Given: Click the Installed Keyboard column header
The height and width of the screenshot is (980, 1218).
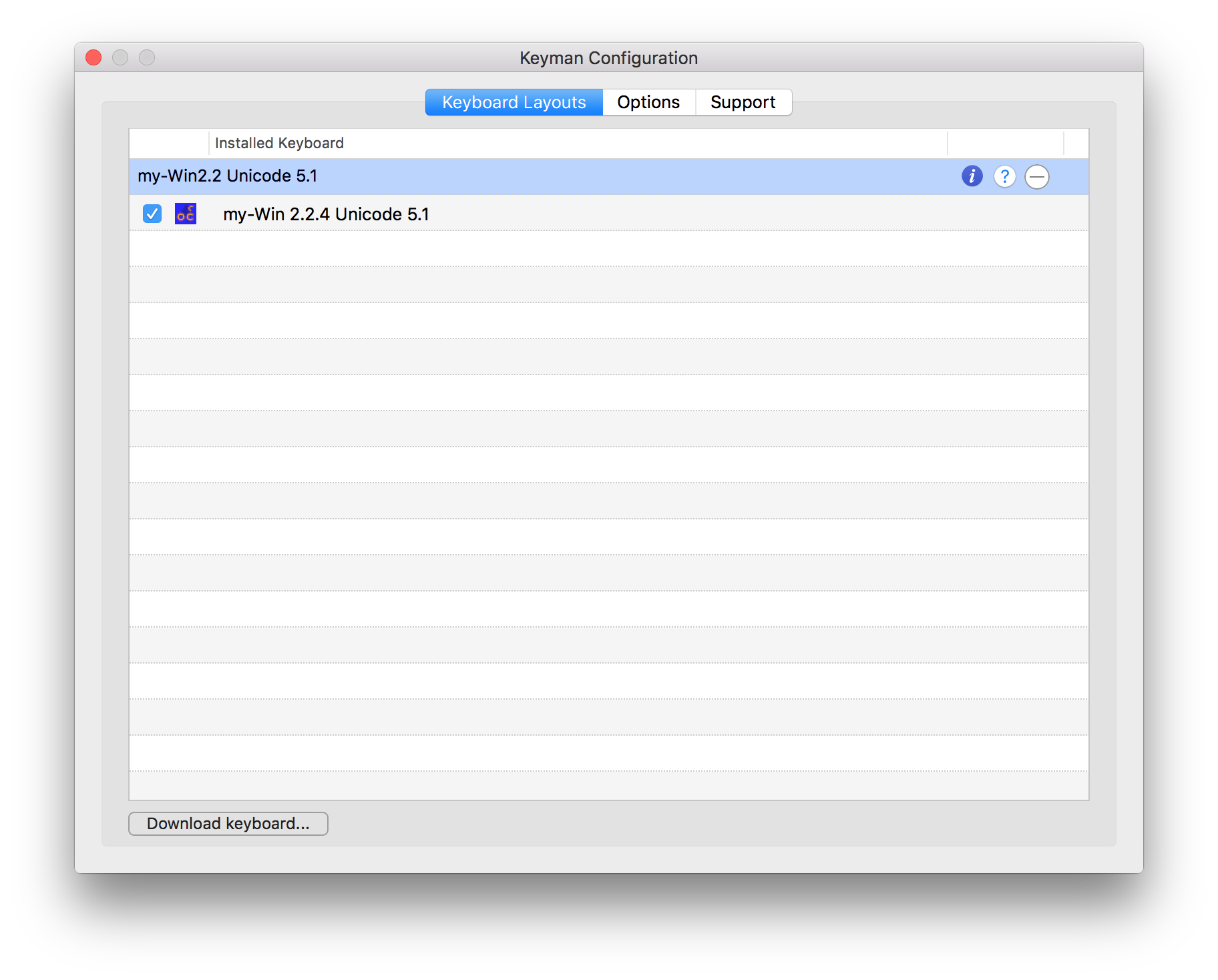Looking at the screenshot, I should pos(578,143).
